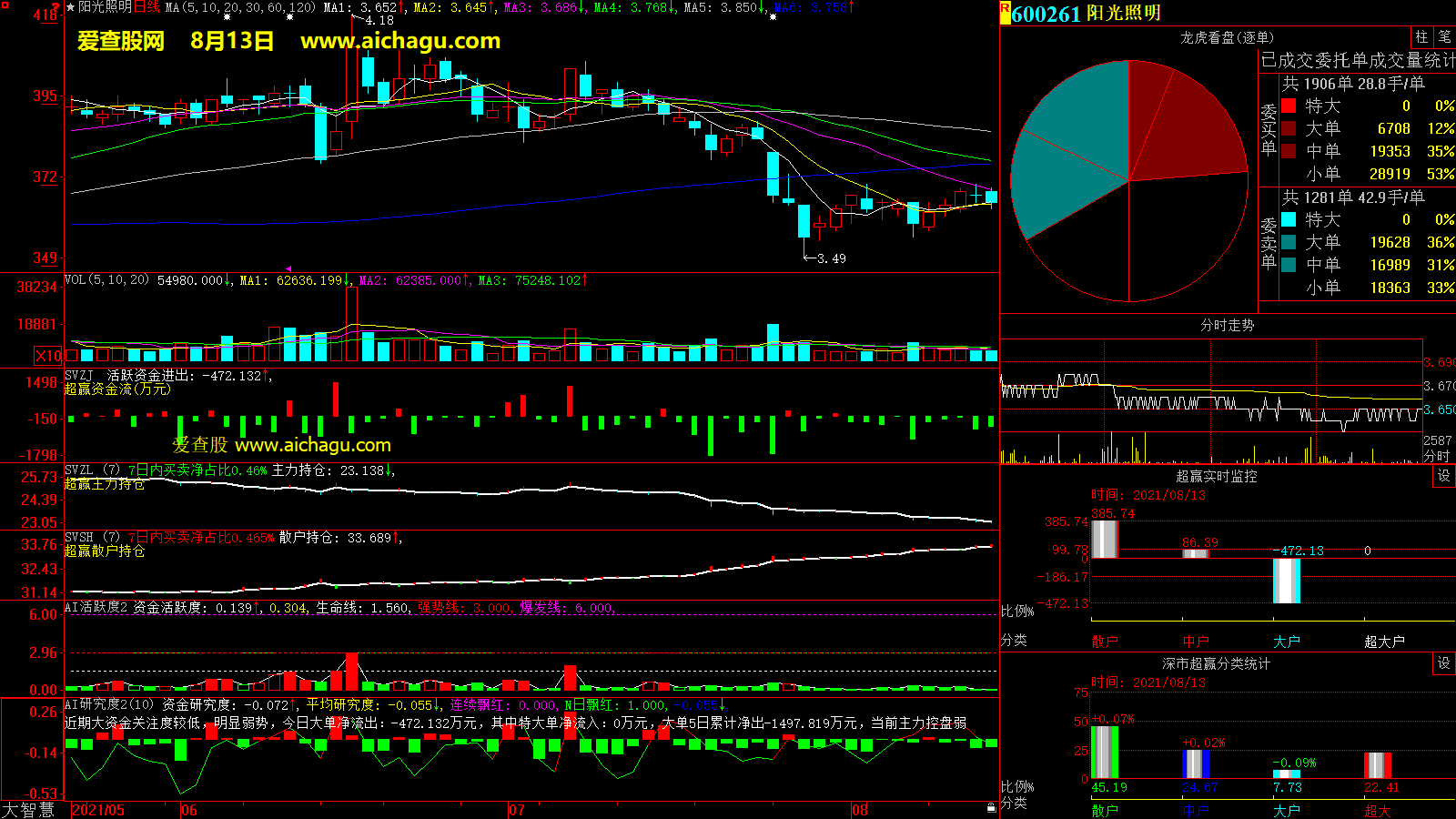
Task: Click the AI活跃度2 indicator name label
Action: 96,607
